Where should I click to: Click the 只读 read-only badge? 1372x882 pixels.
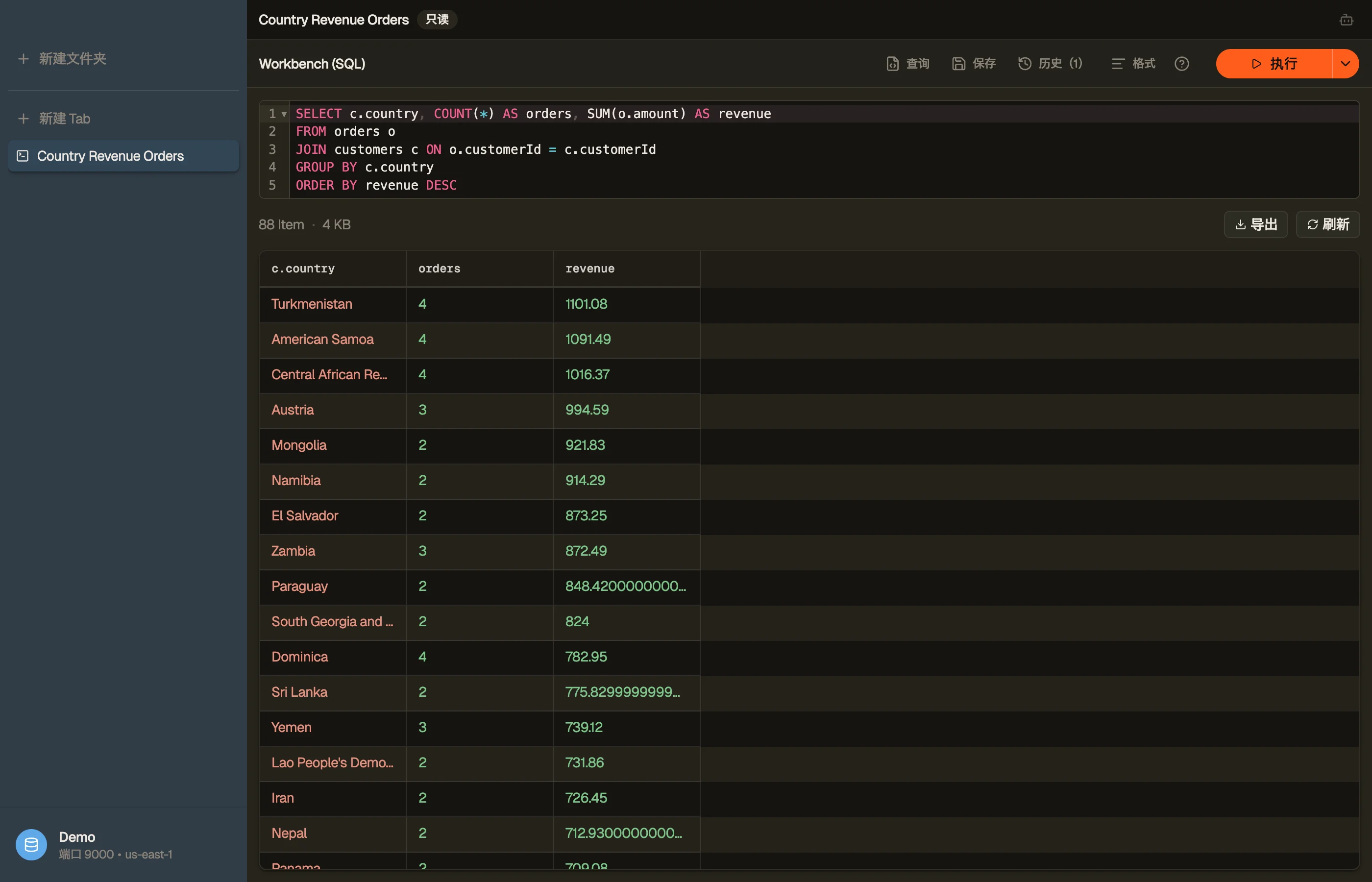(x=437, y=20)
